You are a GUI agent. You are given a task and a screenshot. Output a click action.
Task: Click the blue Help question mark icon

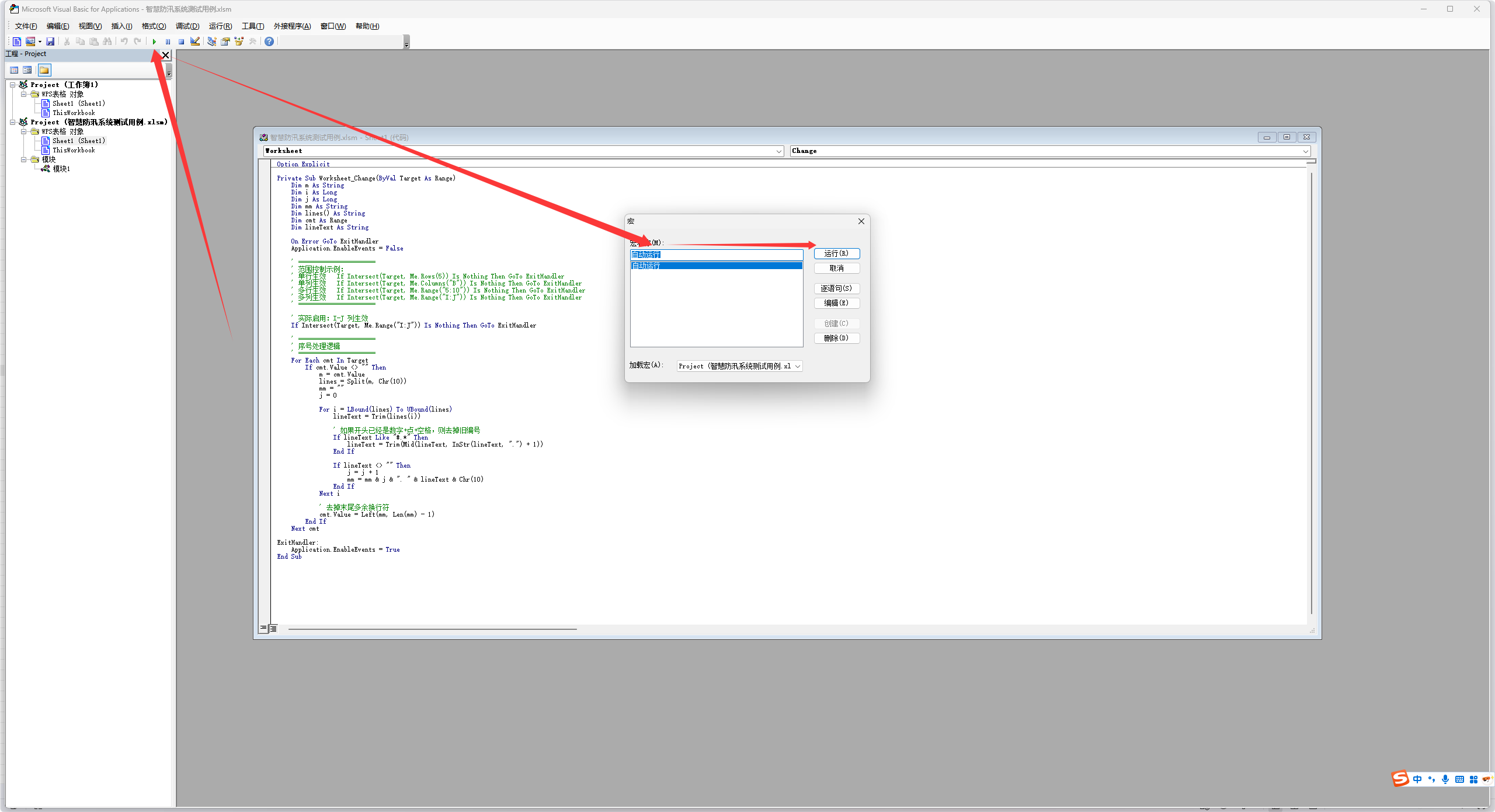pos(269,41)
